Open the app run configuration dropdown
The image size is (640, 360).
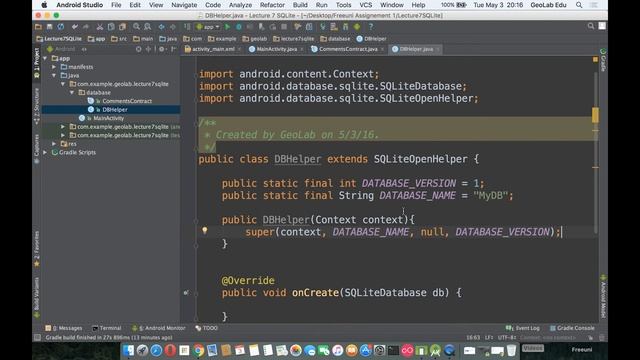(208, 27)
